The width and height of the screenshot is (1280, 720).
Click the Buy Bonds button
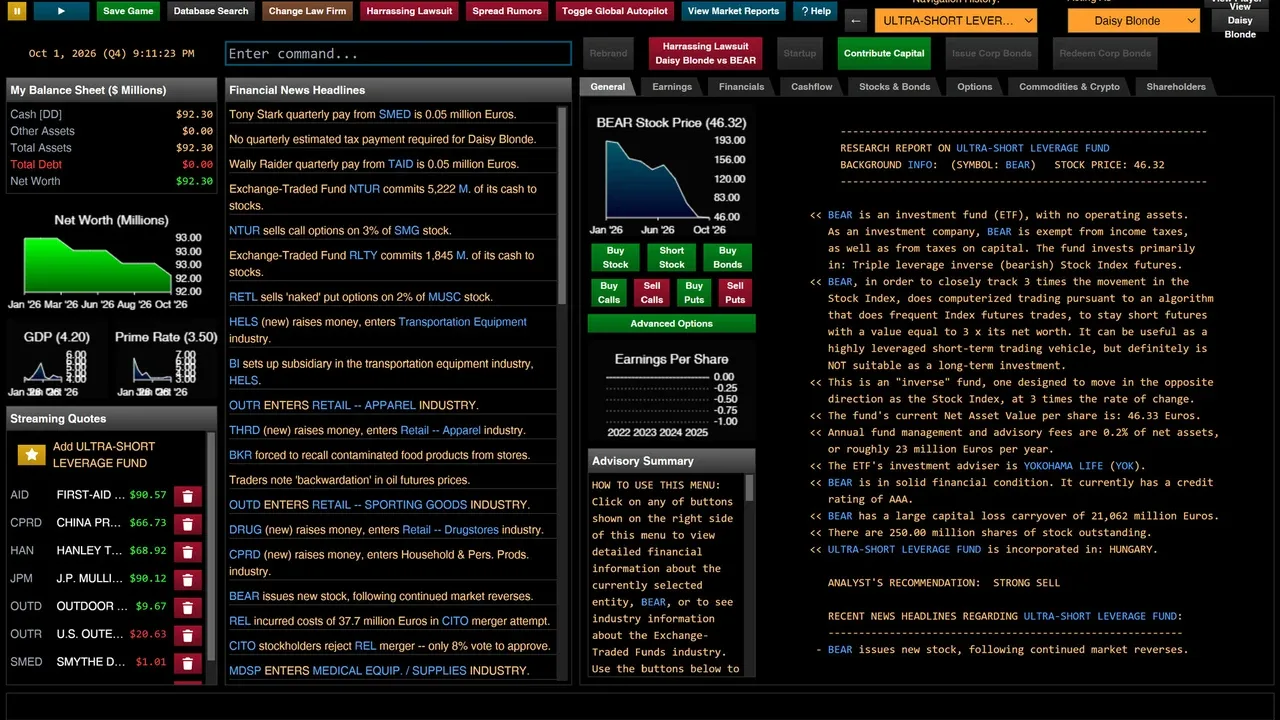[x=727, y=258]
